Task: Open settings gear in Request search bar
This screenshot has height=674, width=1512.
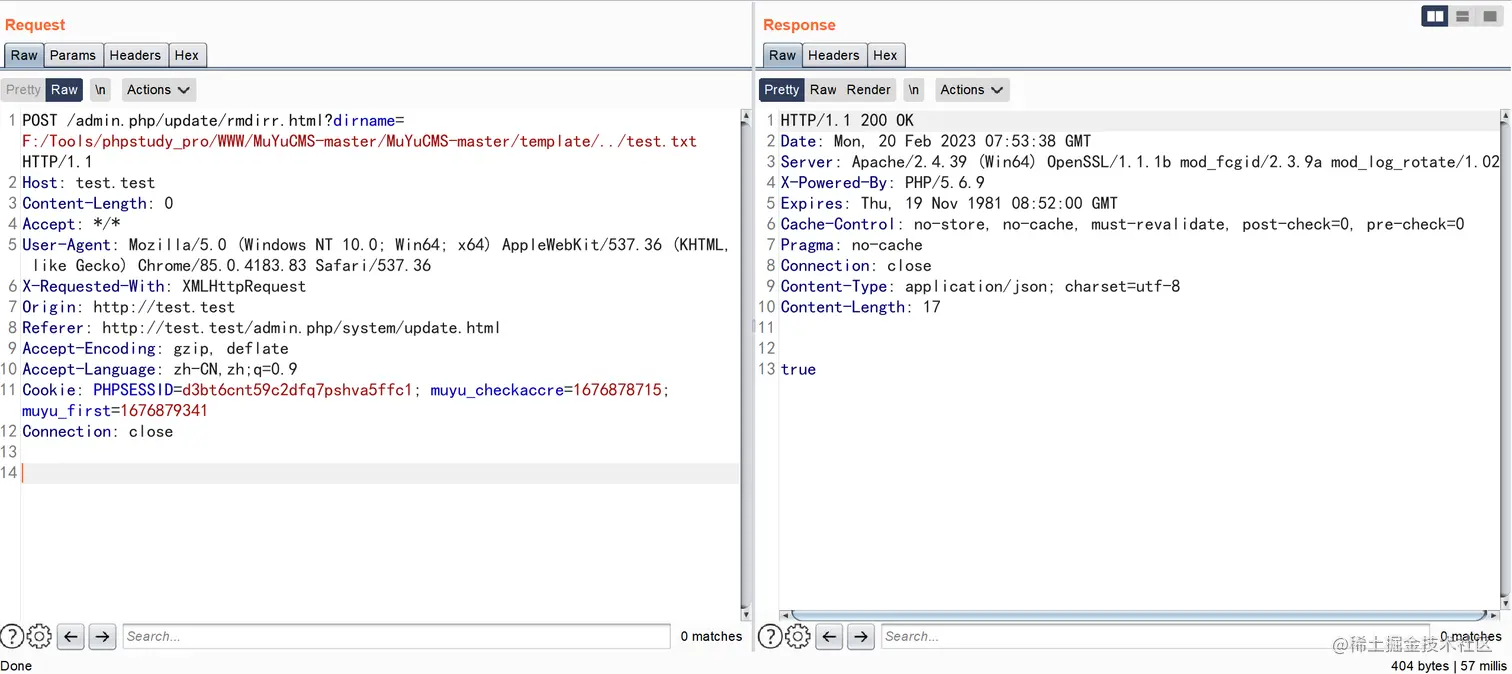Action: [39, 636]
